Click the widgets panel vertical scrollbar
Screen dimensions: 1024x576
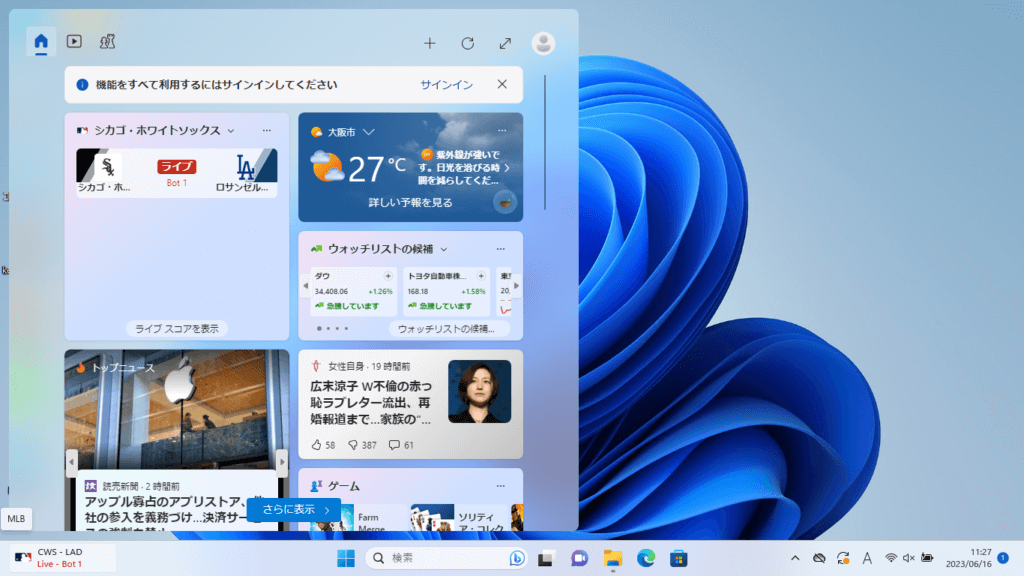[545, 140]
